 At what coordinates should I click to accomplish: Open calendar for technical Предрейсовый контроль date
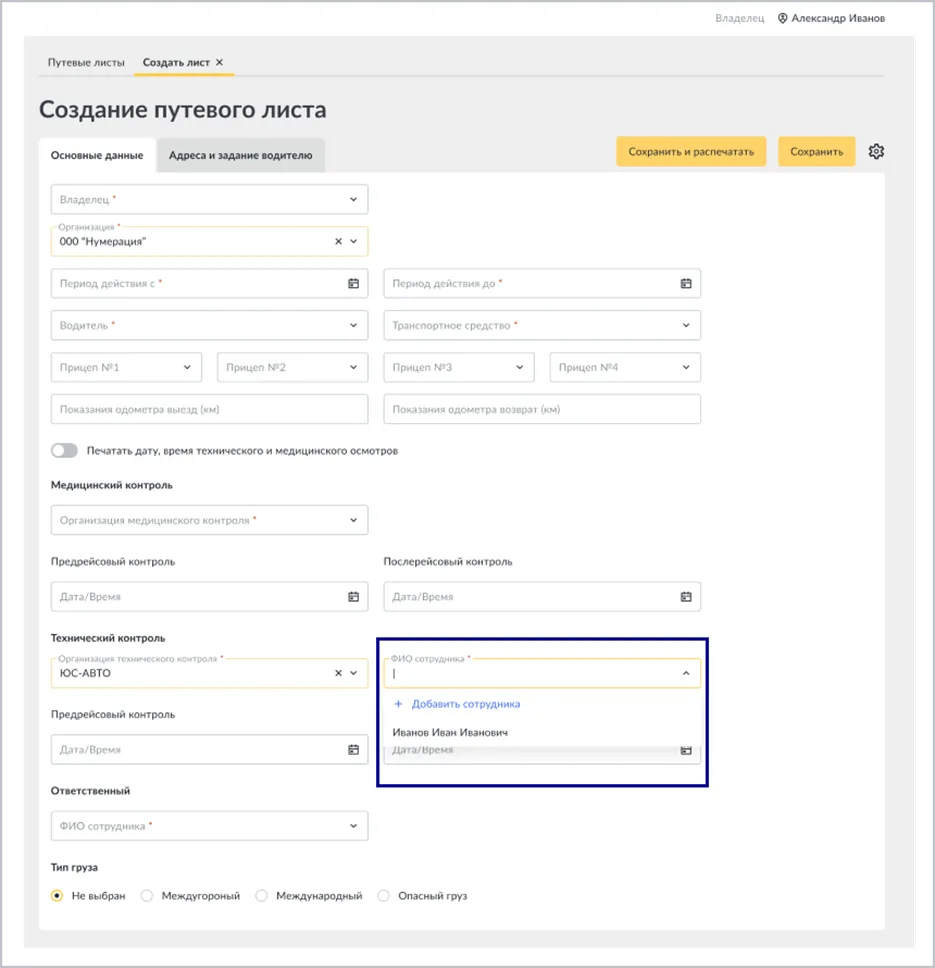(353, 749)
